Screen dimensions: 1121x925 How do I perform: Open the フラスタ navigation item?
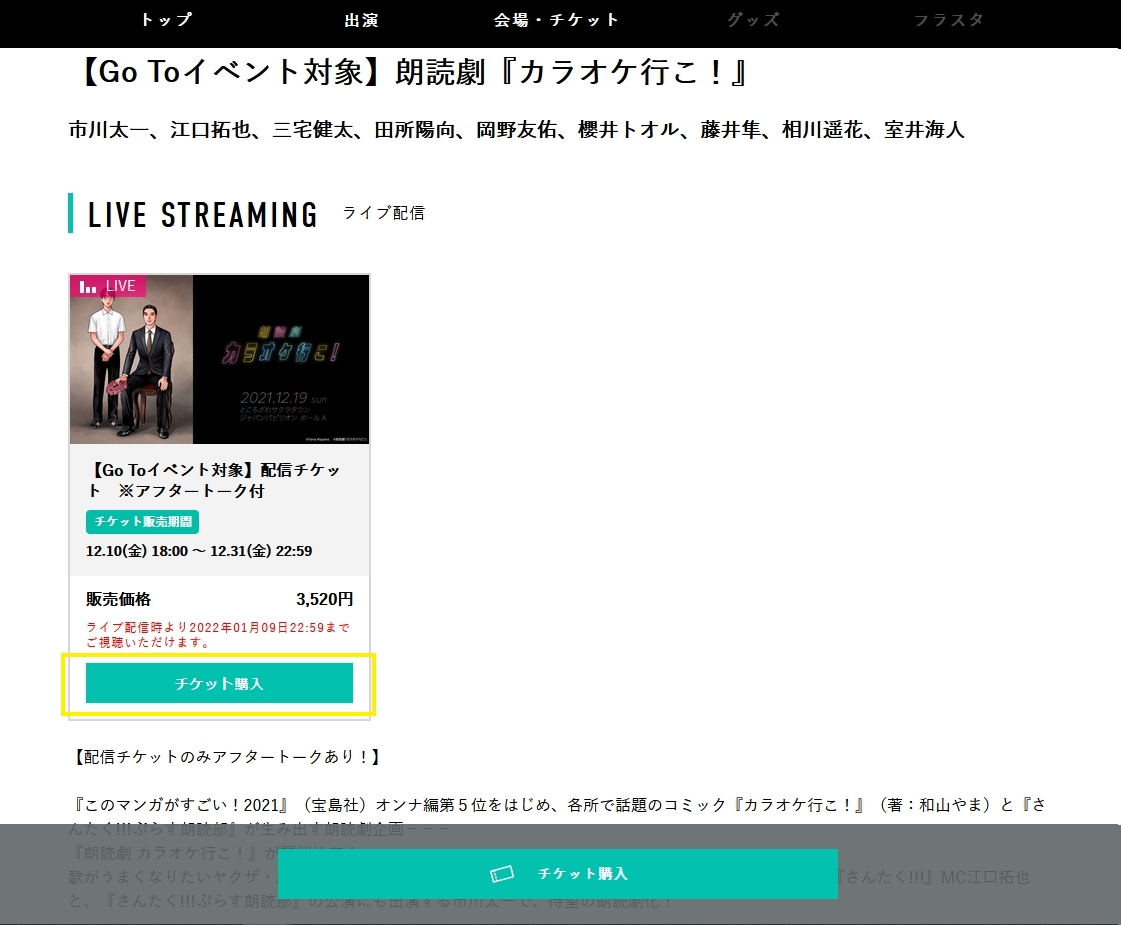click(949, 20)
